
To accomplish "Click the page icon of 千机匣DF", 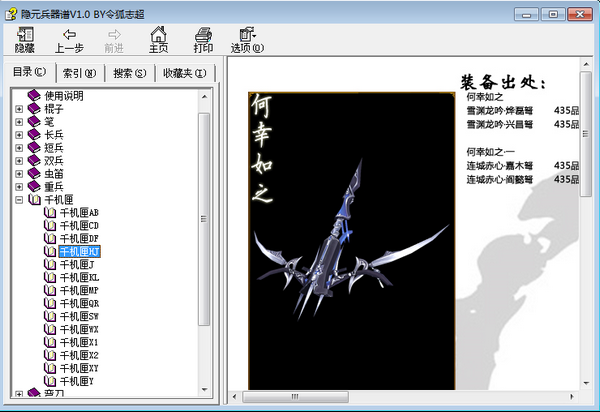I will click(x=50, y=239).
